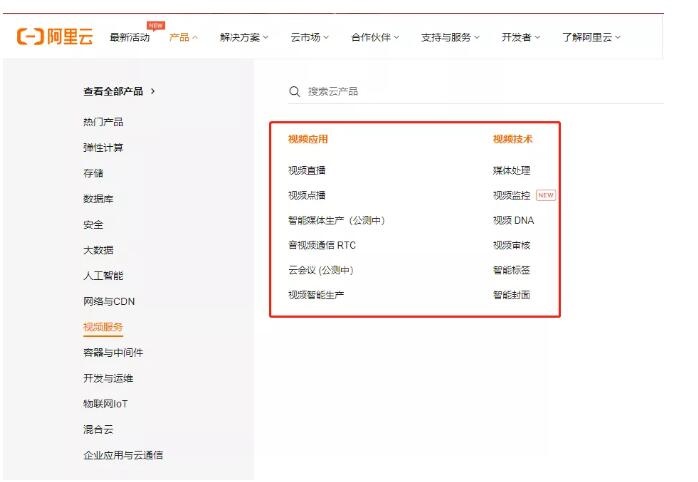Select 开发与运维 category
Screen dimensions: 698x482
108,378
